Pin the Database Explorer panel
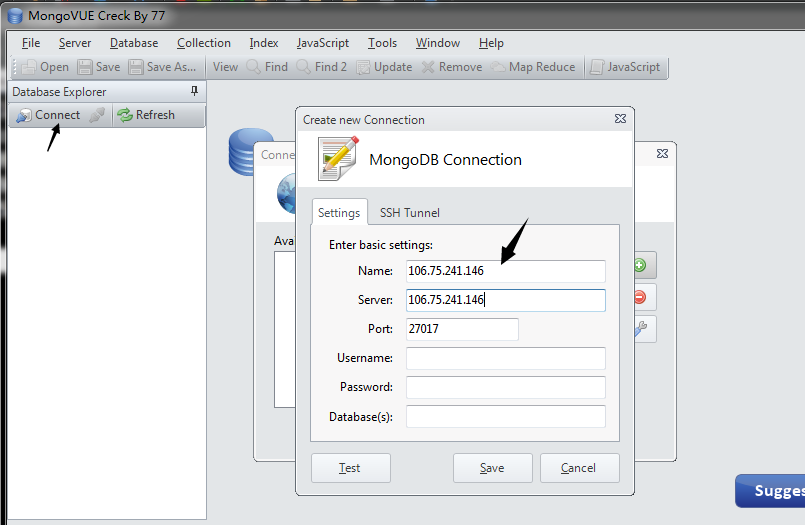Viewport: 805px width, 525px height. click(x=194, y=91)
